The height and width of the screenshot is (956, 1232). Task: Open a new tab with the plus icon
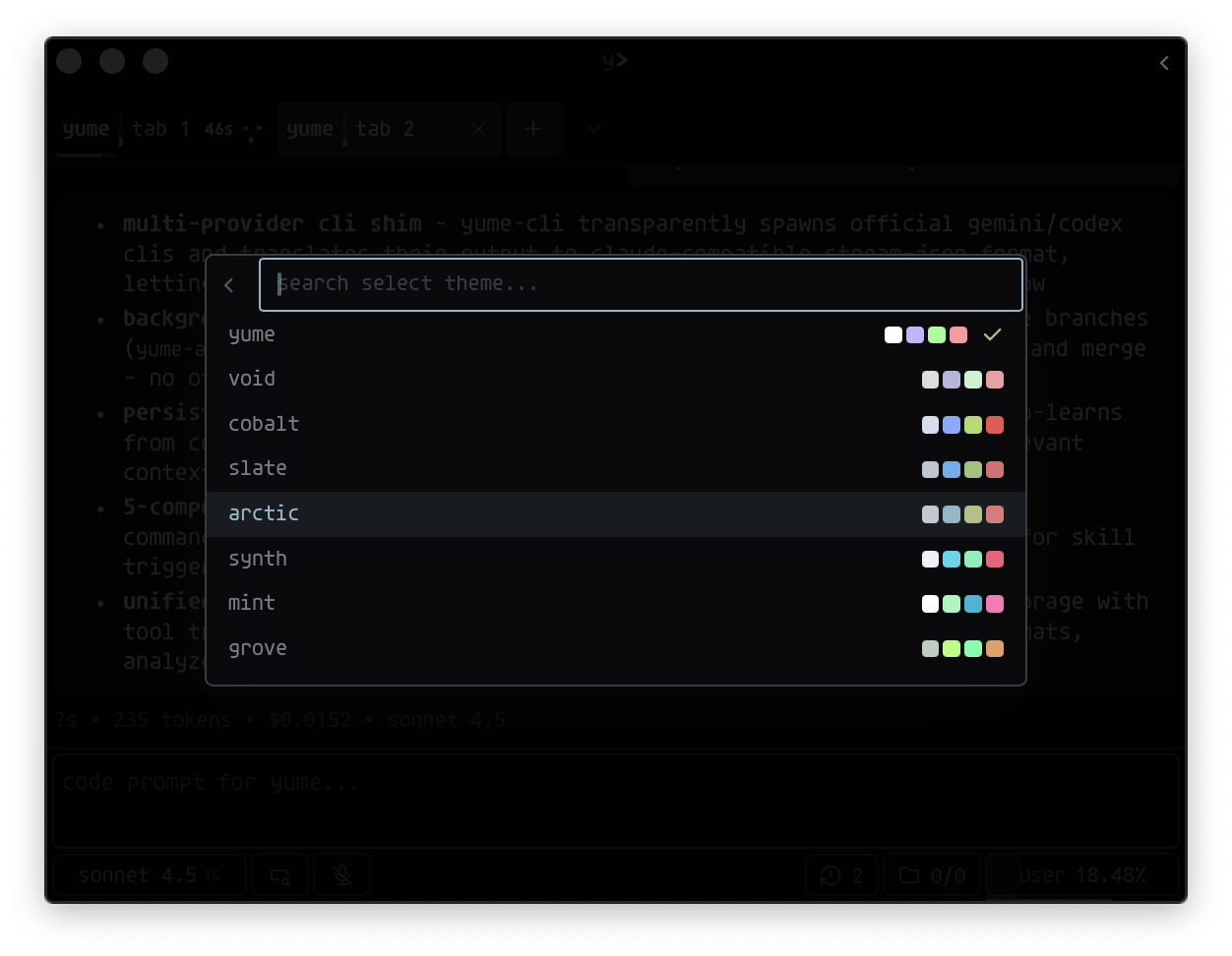532,129
